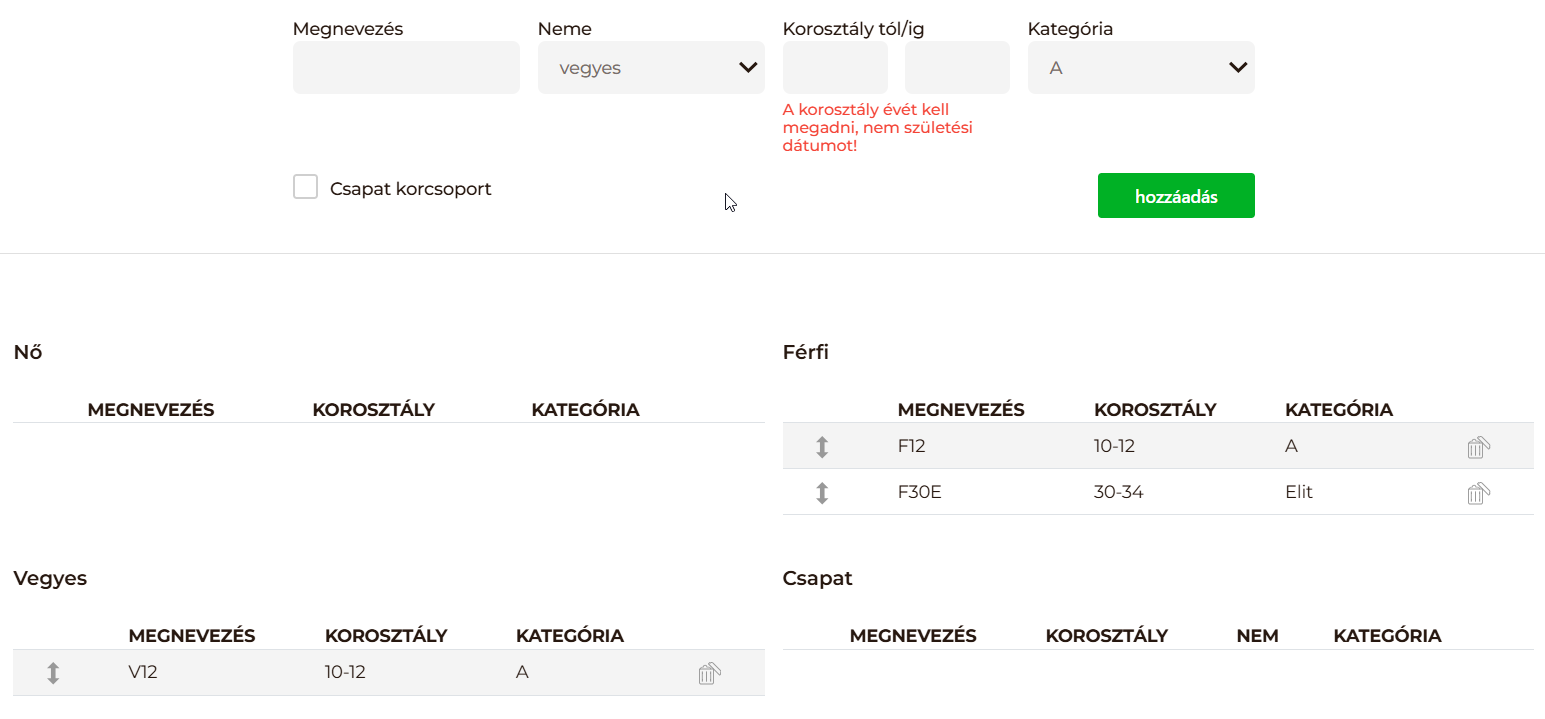The height and width of the screenshot is (719, 1545).
Task: Click into the Megnevezés text field
Action: [x=406, y=68]
